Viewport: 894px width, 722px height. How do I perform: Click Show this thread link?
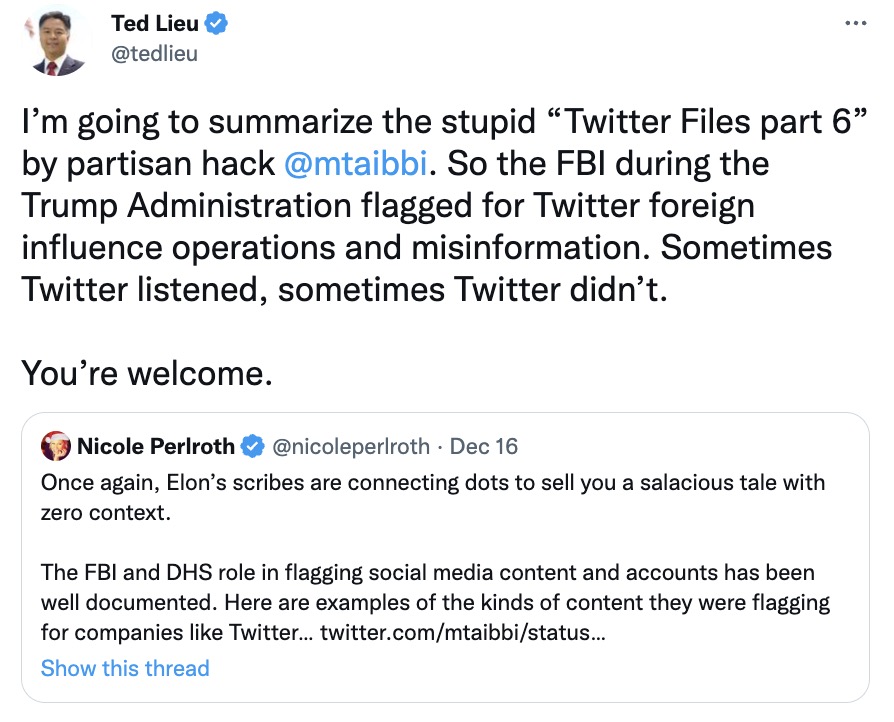click(125, 668)
